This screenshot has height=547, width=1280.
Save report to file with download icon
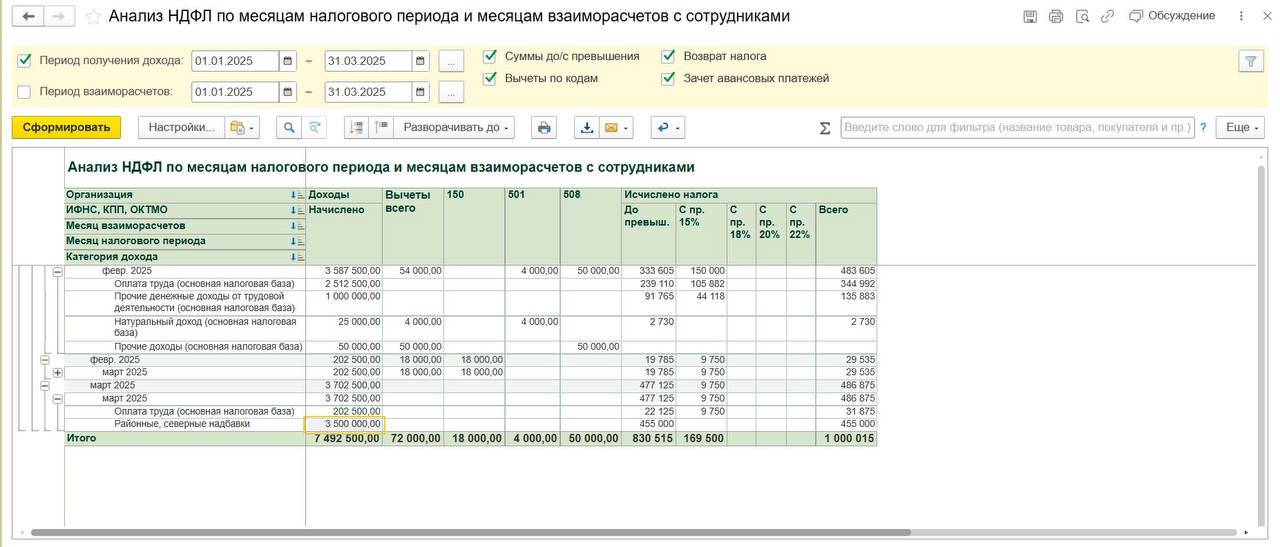click(587, 127)
